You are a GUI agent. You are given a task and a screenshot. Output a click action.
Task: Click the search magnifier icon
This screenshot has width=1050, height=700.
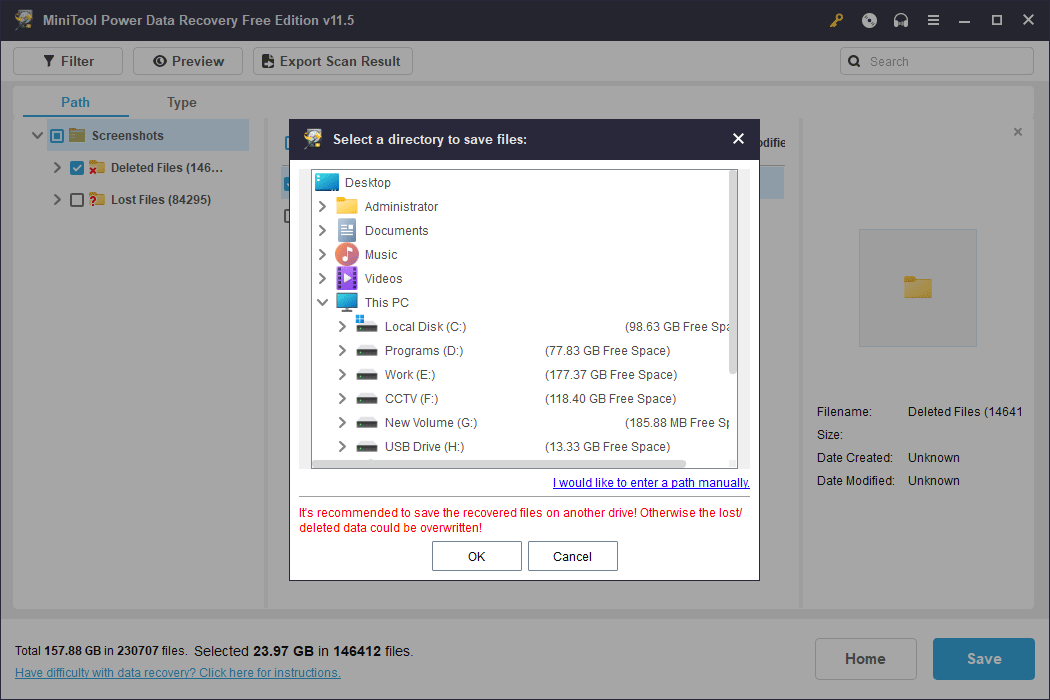854,61
